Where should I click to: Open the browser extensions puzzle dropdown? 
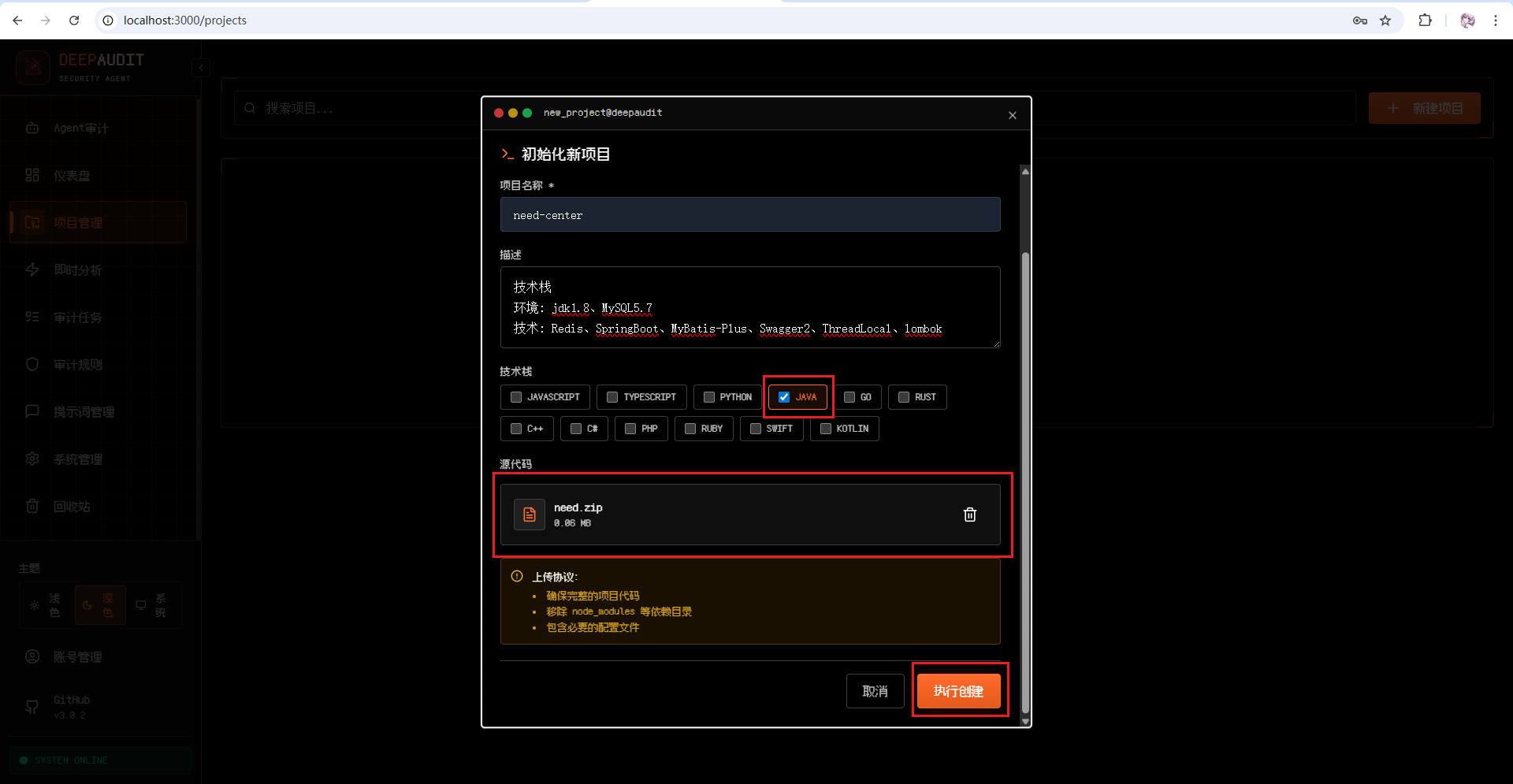click(1426, 20)
